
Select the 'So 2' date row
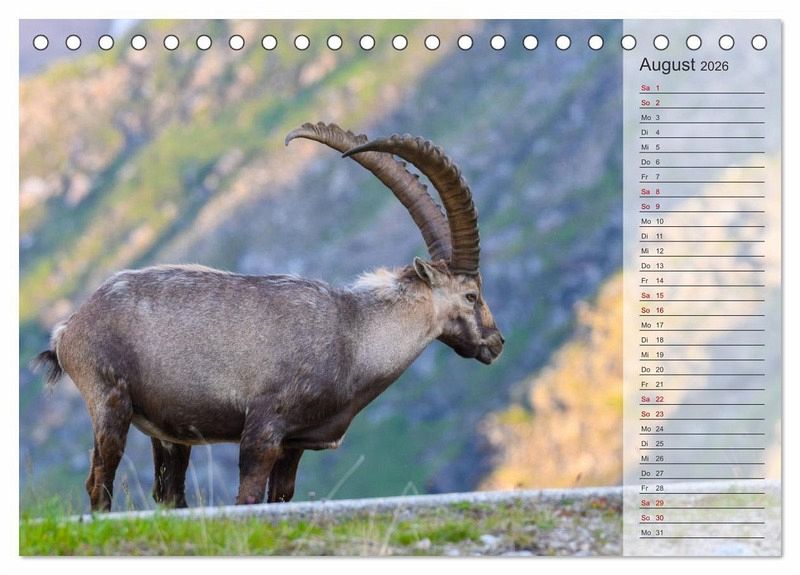(701, 103)
